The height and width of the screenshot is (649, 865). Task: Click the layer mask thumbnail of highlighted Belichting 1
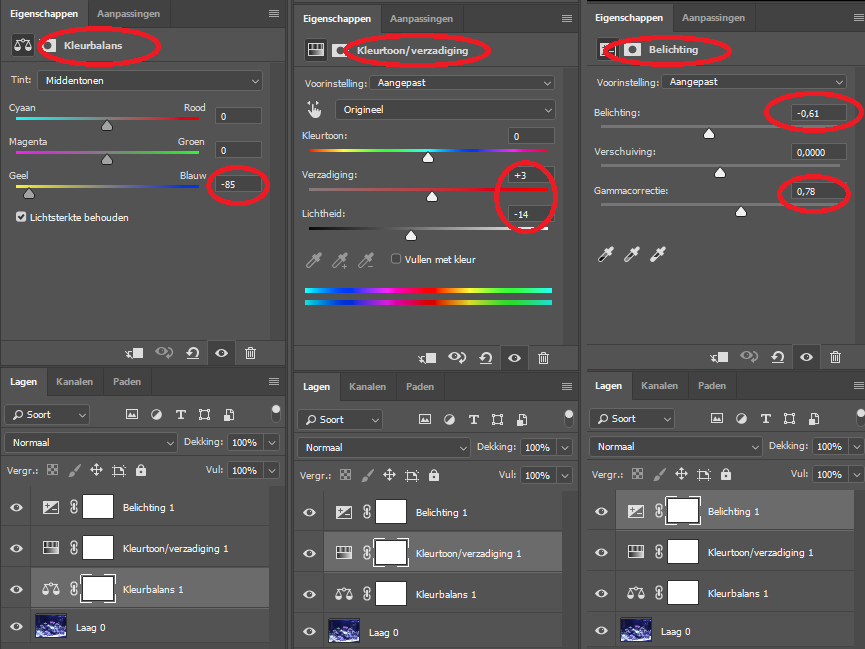click(683, 511)
